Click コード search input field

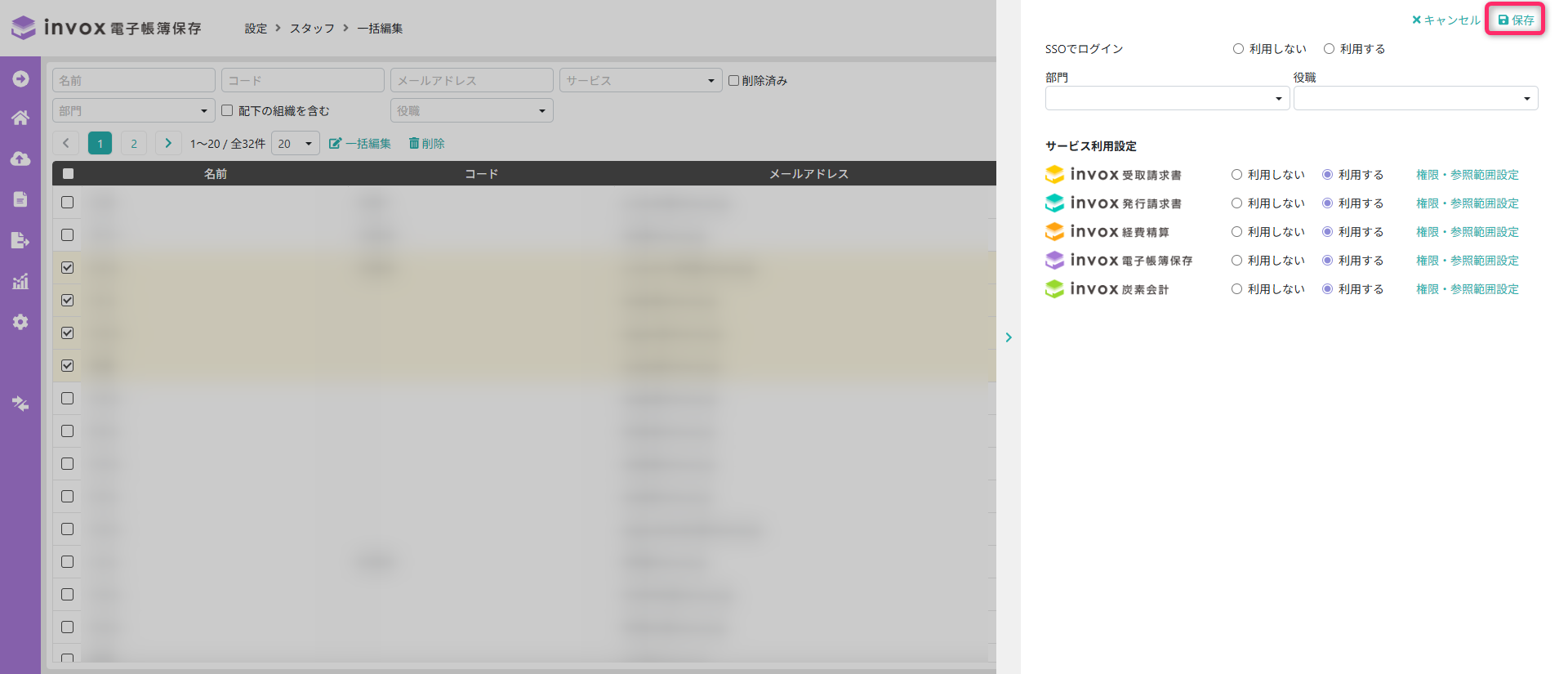303,80
